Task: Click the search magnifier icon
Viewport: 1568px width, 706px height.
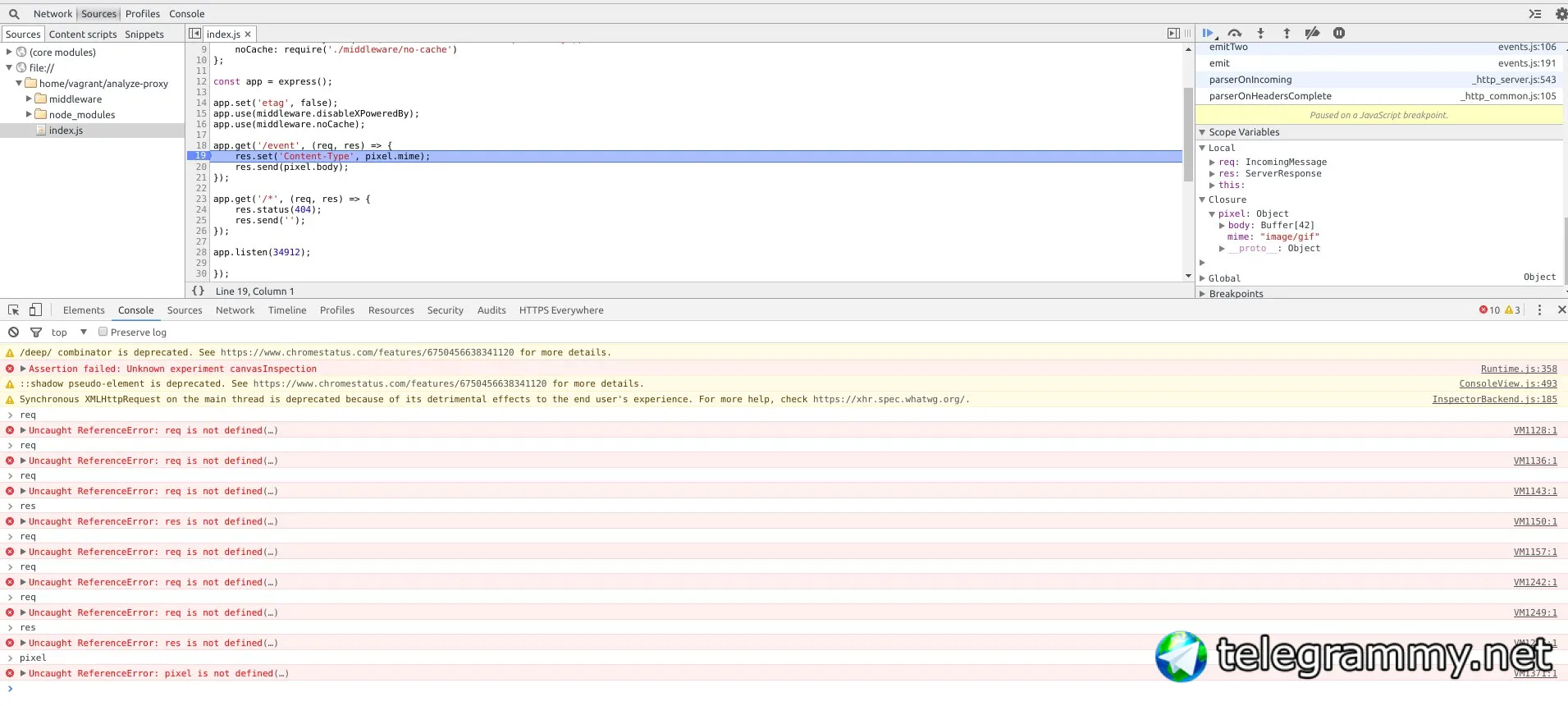Action: click(14, 14)
